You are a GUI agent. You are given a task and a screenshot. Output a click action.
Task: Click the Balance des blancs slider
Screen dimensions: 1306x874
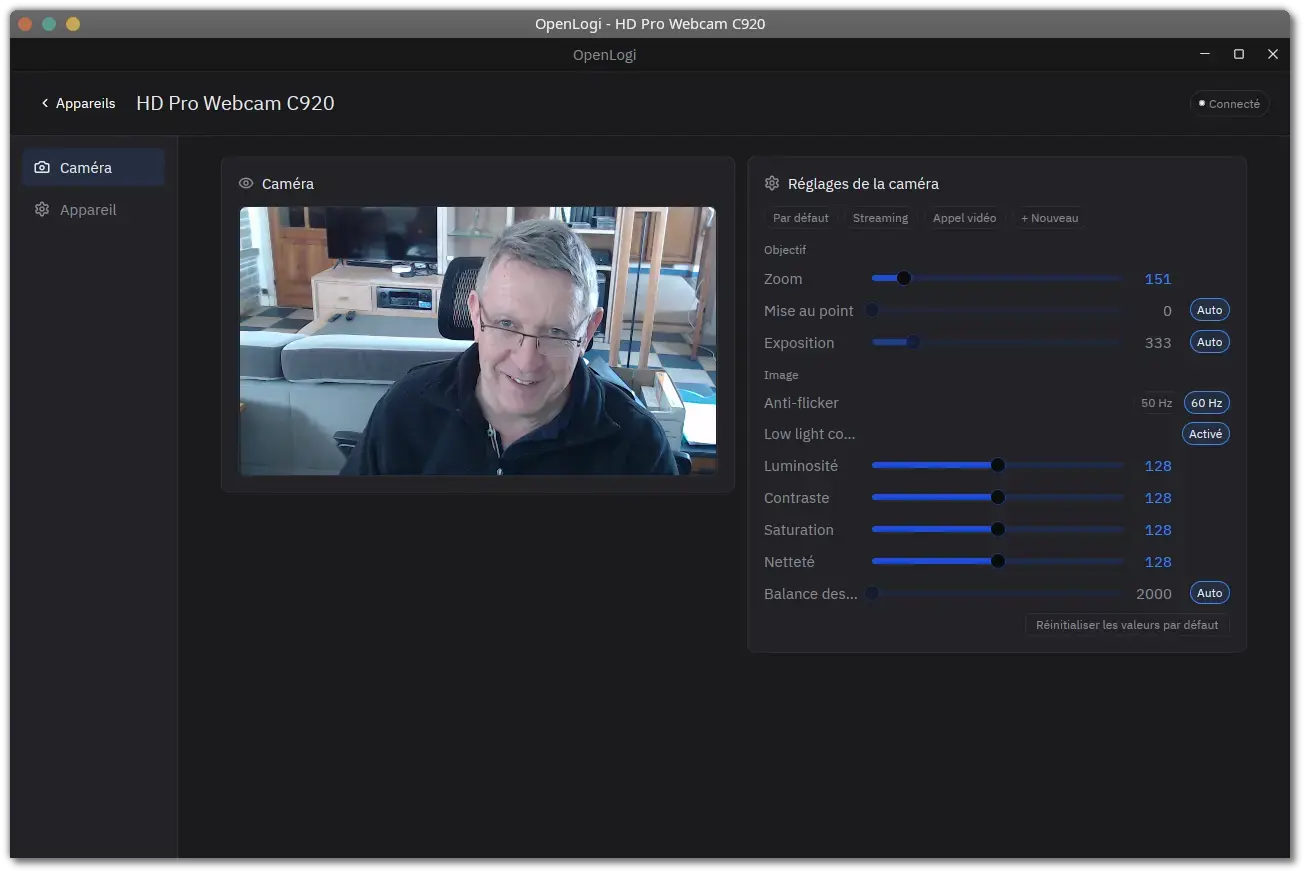click(997, 594)
